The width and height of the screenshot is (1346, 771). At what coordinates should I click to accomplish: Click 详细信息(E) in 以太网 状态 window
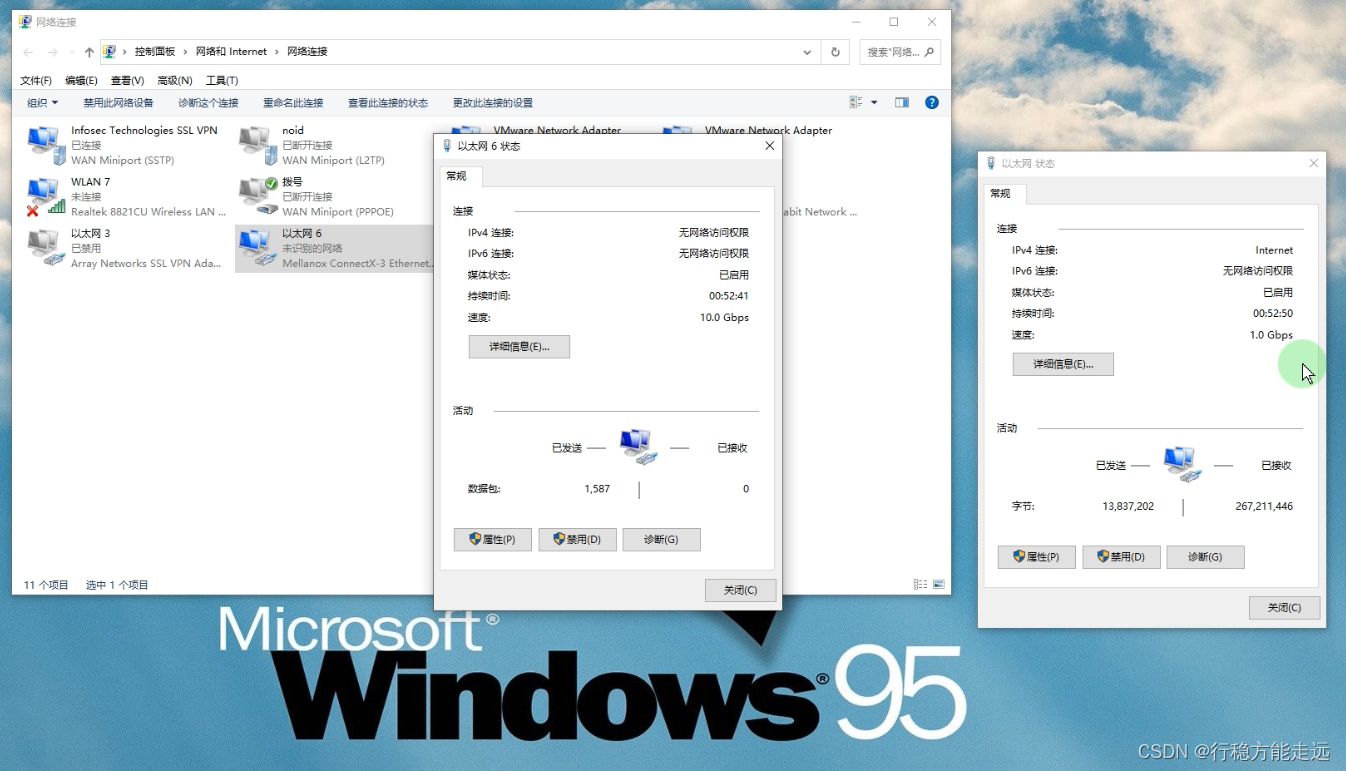click(1063, 364)
